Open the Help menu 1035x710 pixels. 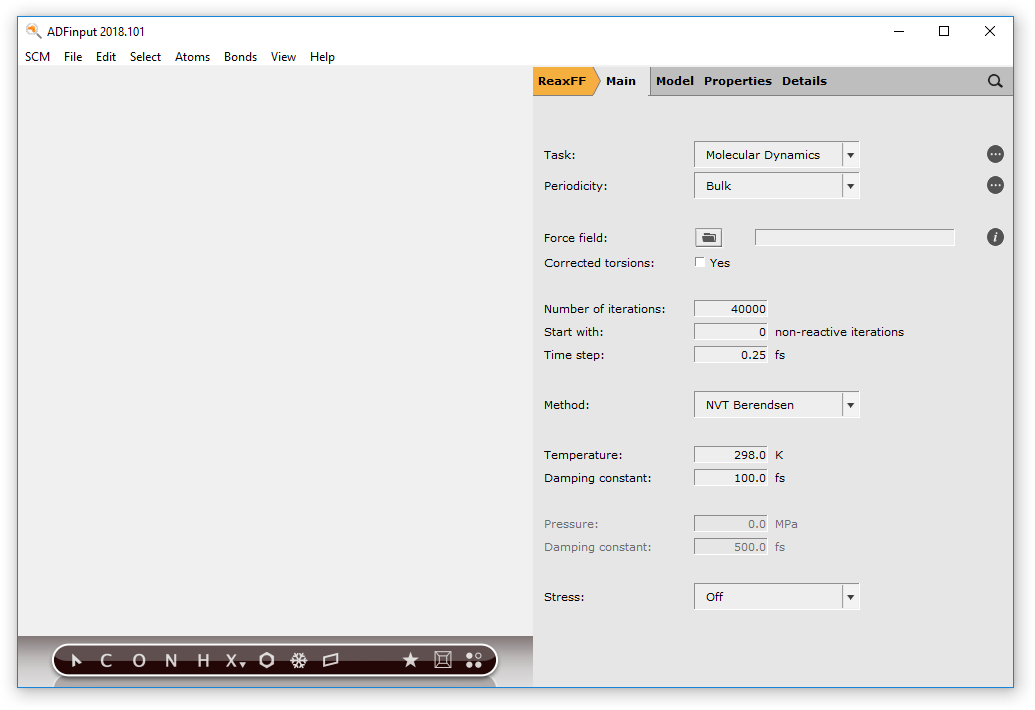(x=322, y=57)
